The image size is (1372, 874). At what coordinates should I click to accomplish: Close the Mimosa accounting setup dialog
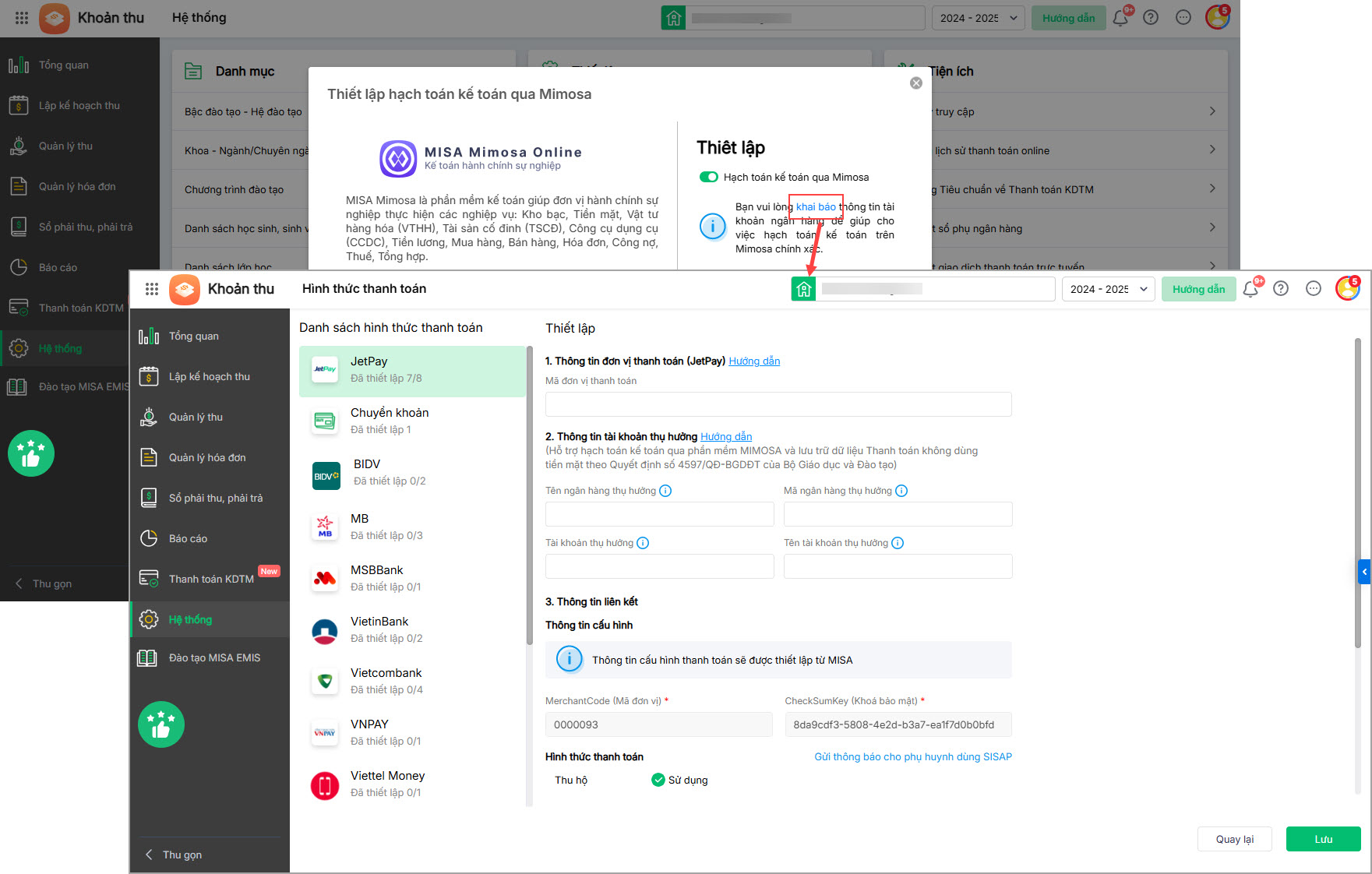pyautogui.click(x=916, y=83)
